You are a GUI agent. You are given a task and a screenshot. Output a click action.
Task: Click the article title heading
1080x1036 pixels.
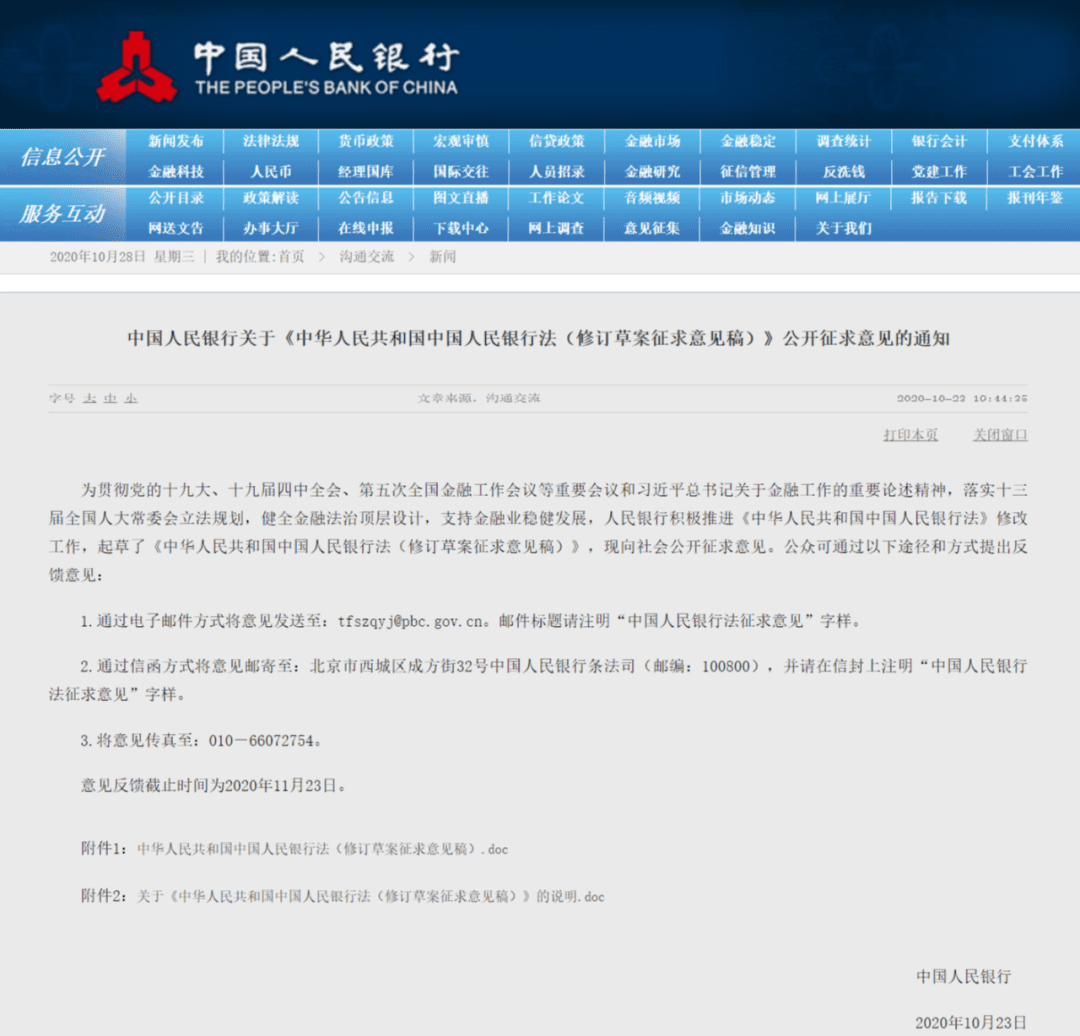539,338
